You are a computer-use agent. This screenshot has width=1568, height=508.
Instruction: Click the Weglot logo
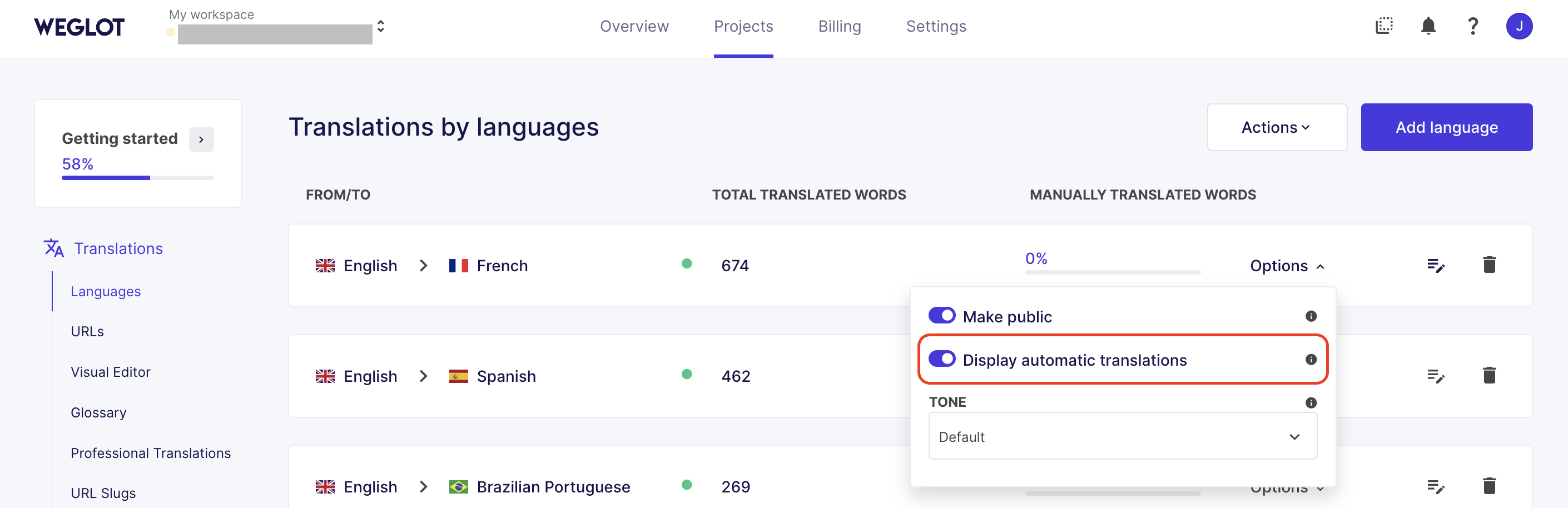[x=79, y=27]
